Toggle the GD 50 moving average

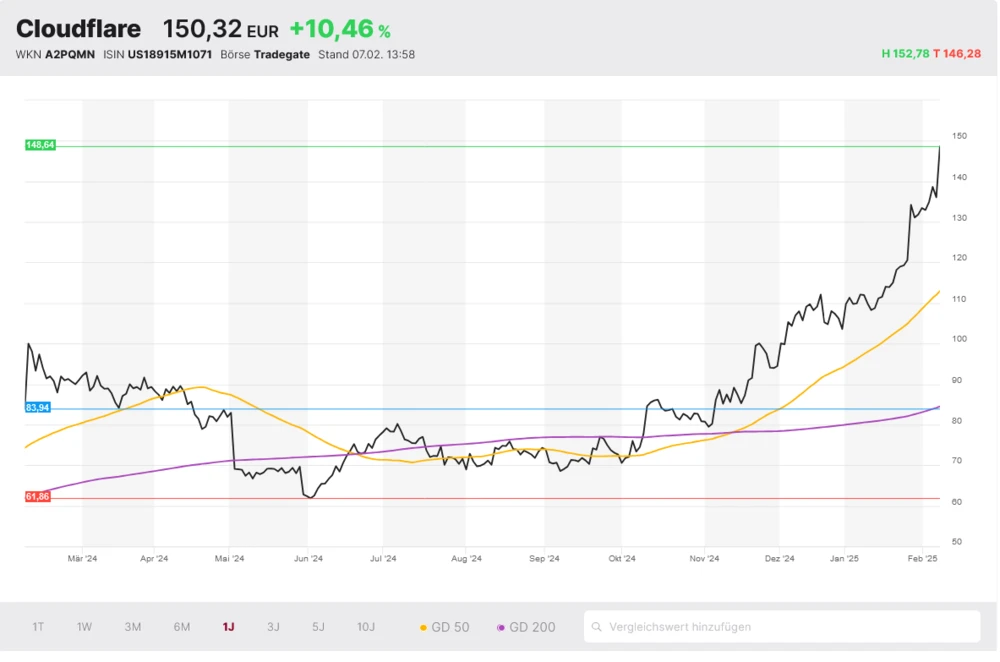click(x=444, y=627)
